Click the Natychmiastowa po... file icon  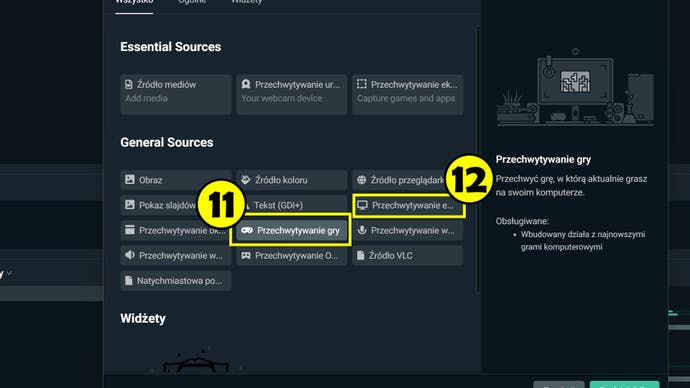[x=128, y=280]
